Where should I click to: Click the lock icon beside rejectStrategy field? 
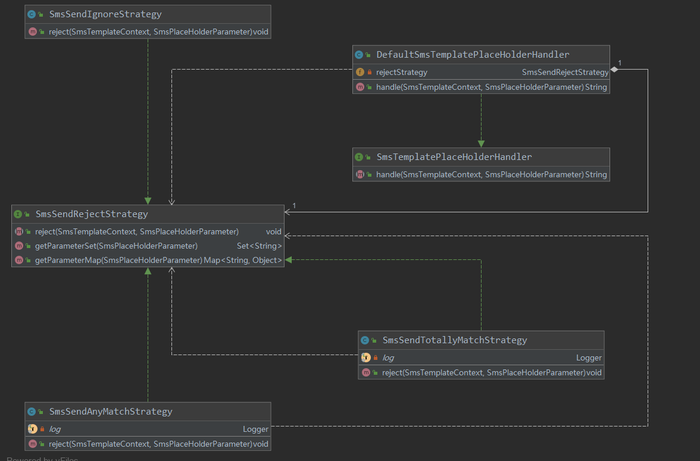tap(370, 72)
